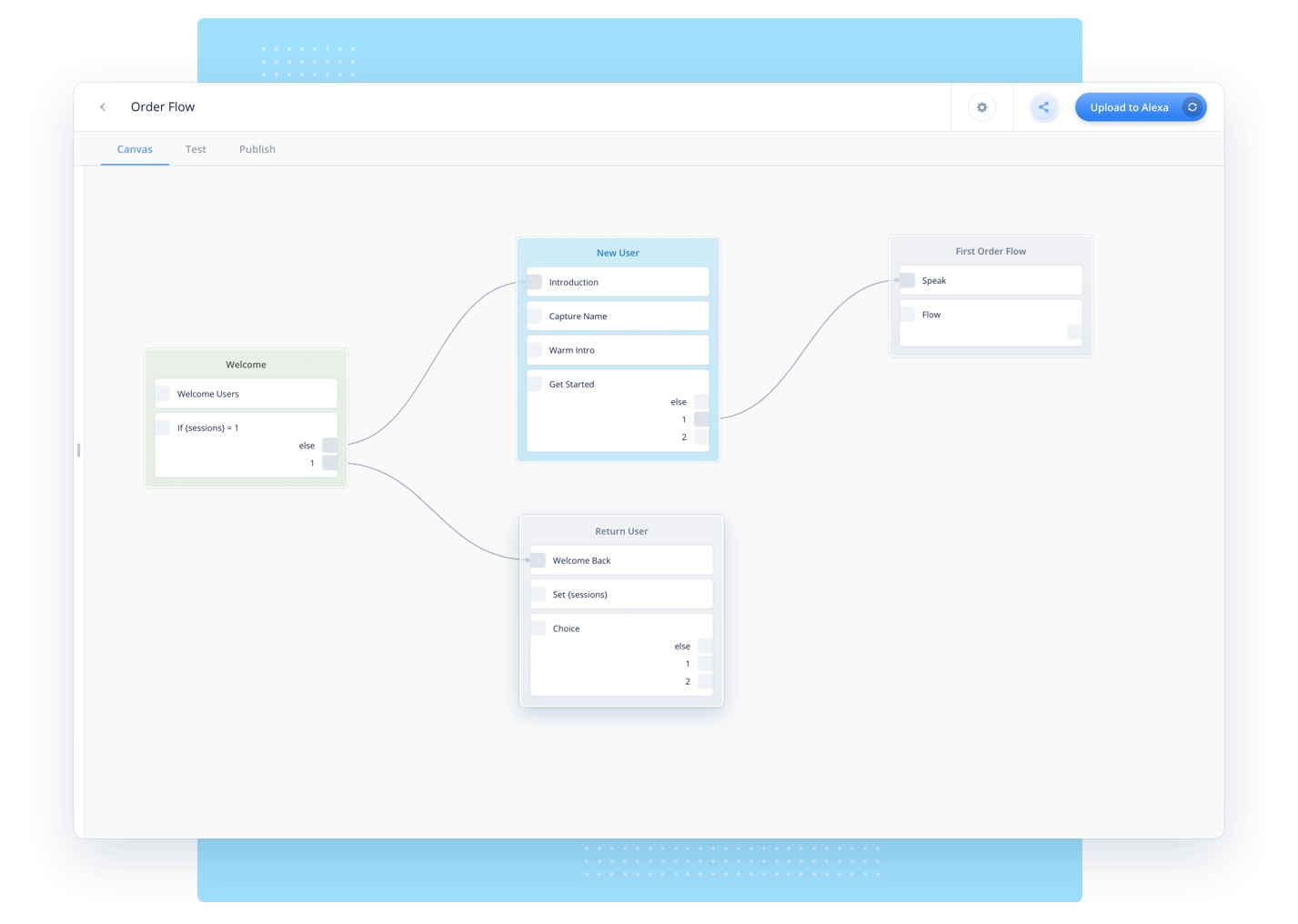Viewport: 1298px width, 924px height.
Task: Click the panel handle on the left edge
Action: (x=78, y=450)
